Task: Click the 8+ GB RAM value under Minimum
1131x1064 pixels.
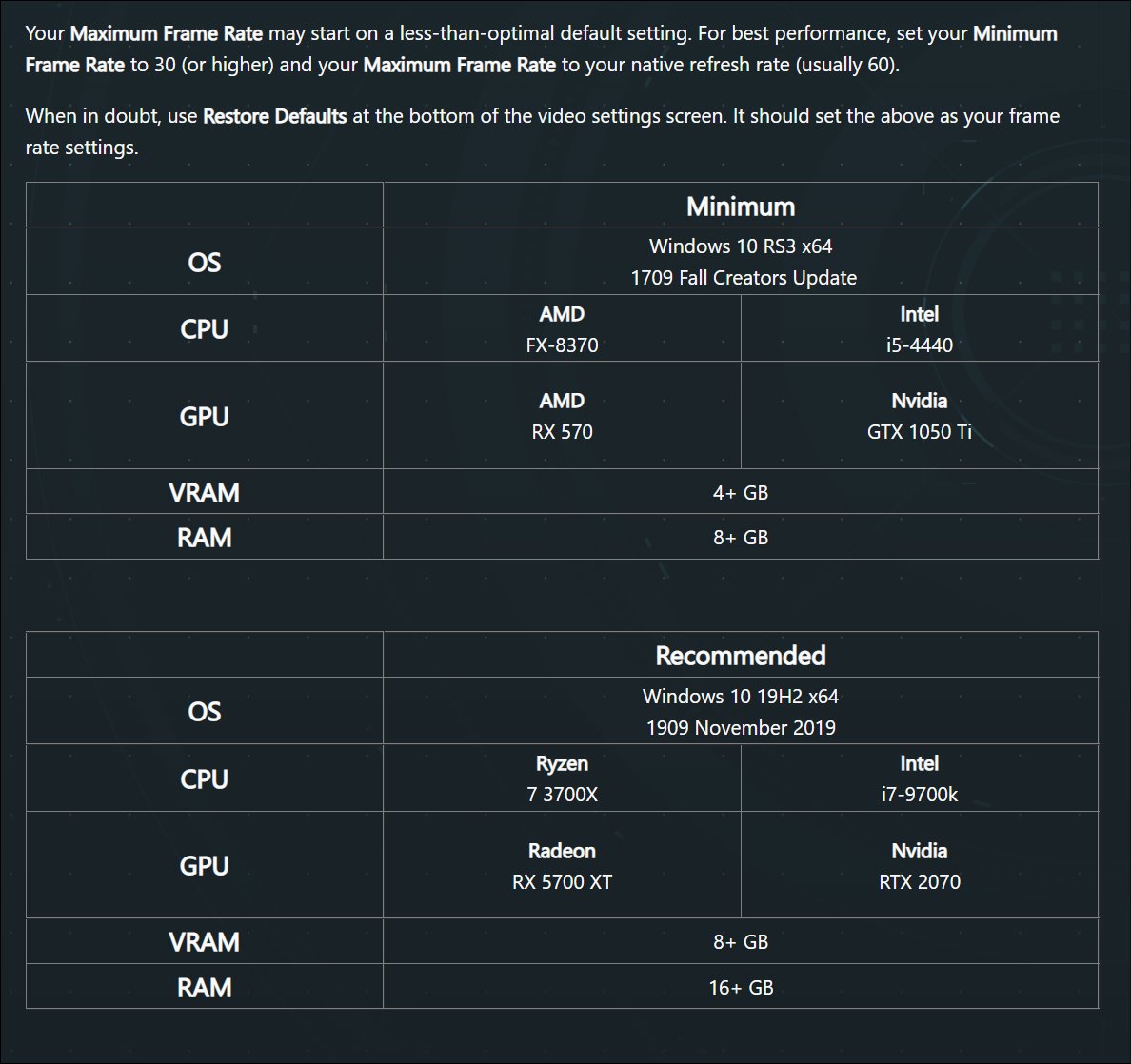Action: [740, 538]
